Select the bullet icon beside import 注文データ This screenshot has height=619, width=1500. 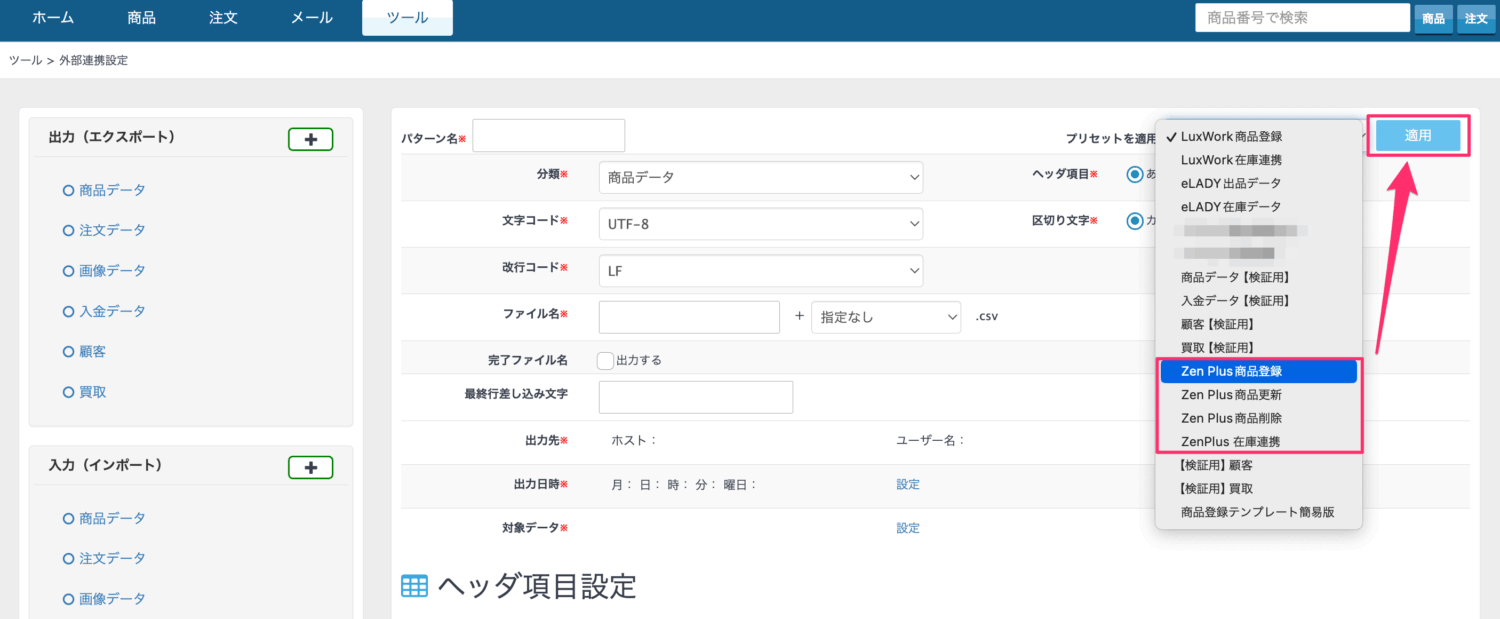pos(68,558)
